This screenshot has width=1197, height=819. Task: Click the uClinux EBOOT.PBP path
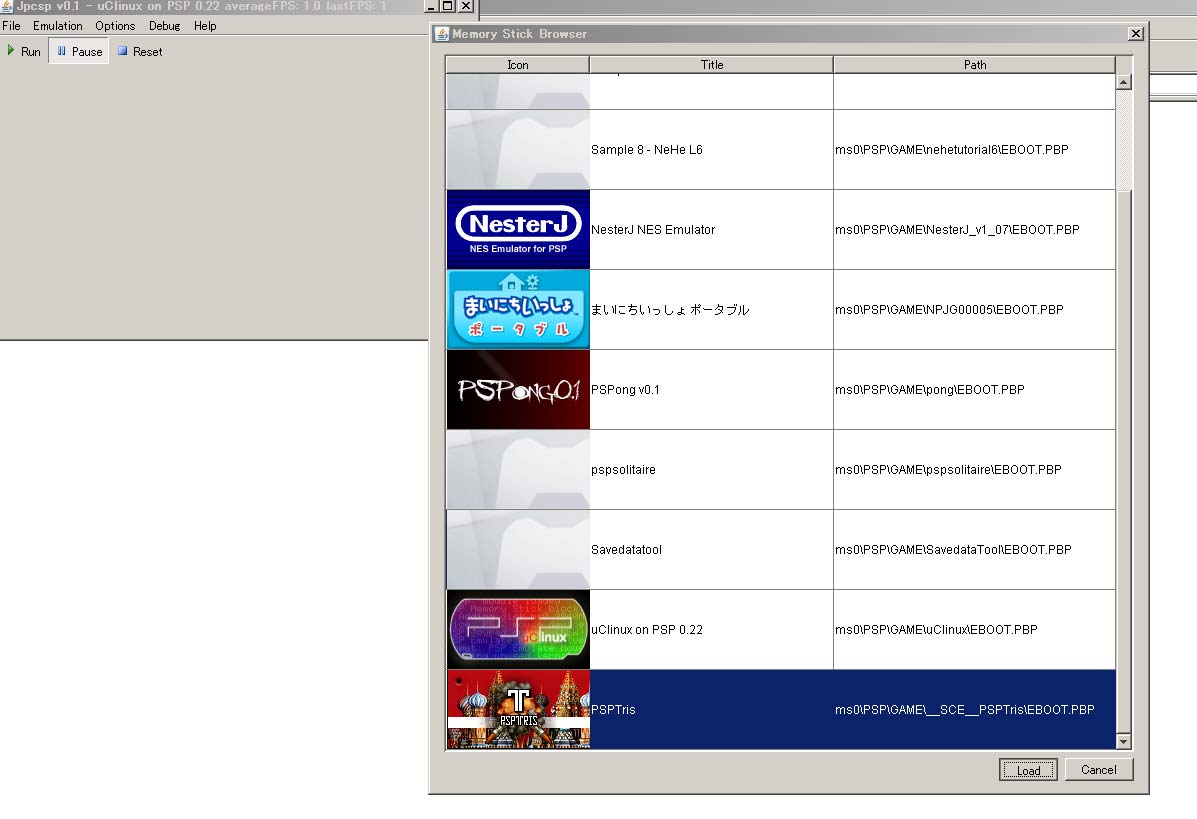[x=936, y=630]
